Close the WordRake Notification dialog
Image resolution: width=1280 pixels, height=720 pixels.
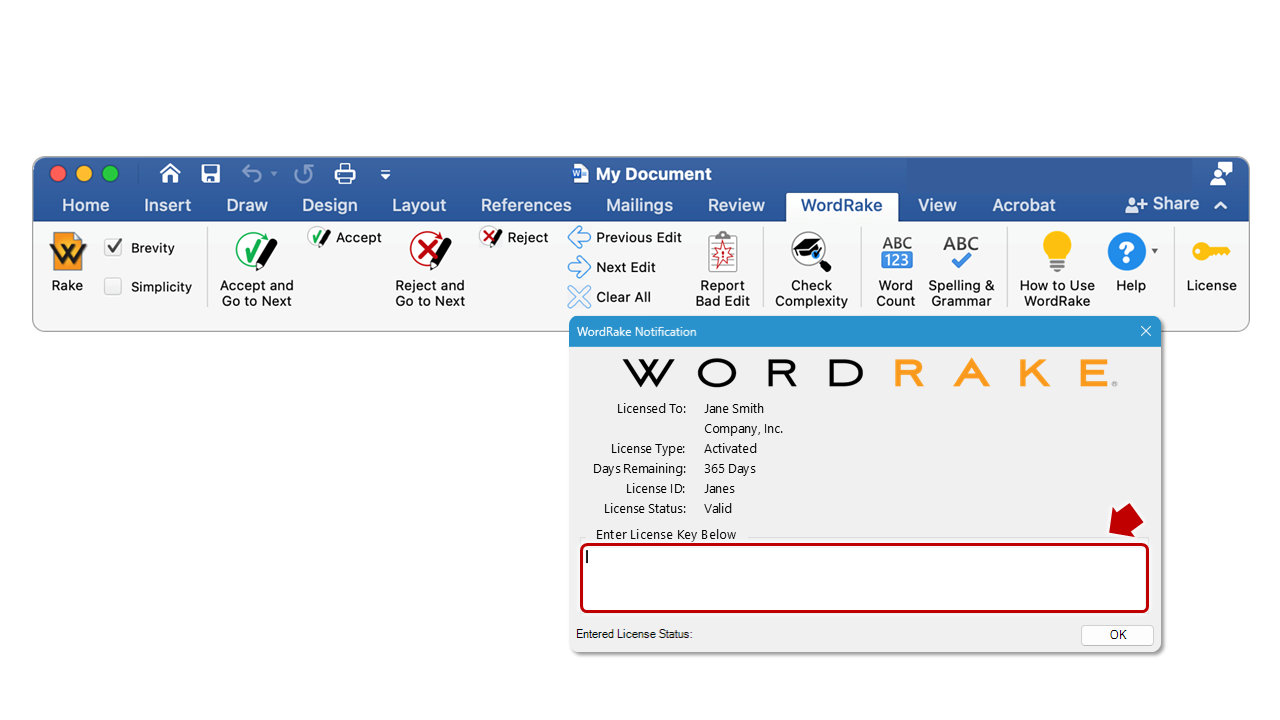tap(1146, 331)
